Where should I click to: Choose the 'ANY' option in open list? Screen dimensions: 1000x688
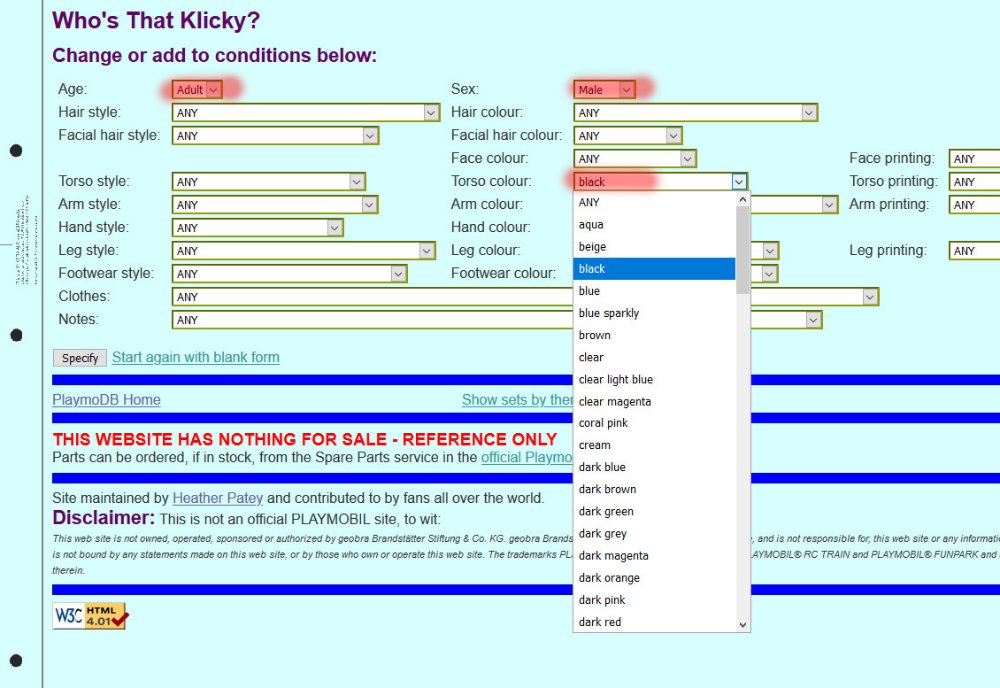tap(589, 202)
